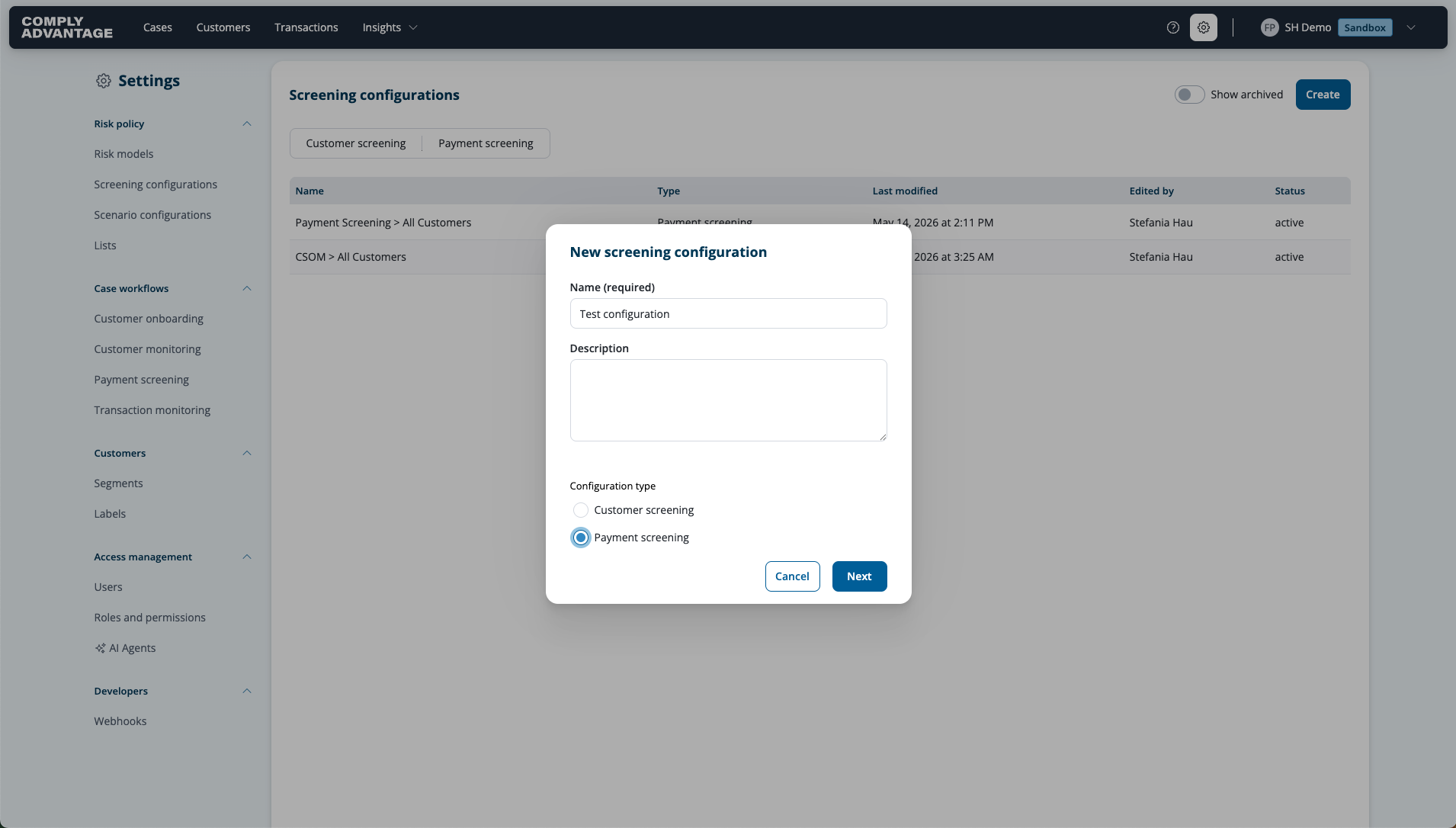The height and width of the screenshot is (828, 1456).
Task: Collapse the Case workflows section
Action: pyautogui.click(x=247, y=288)
